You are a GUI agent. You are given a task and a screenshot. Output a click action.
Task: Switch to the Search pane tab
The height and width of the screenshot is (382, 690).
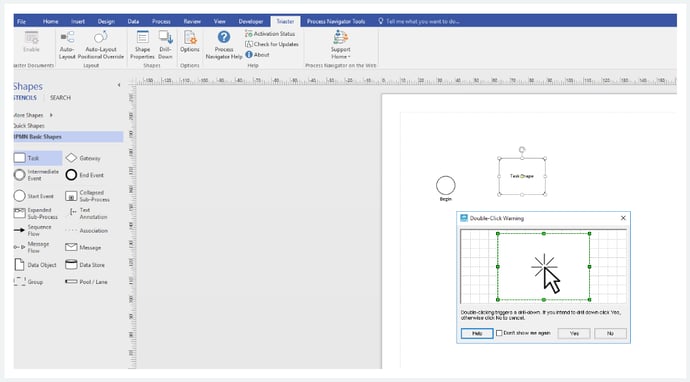coord(60,98)
